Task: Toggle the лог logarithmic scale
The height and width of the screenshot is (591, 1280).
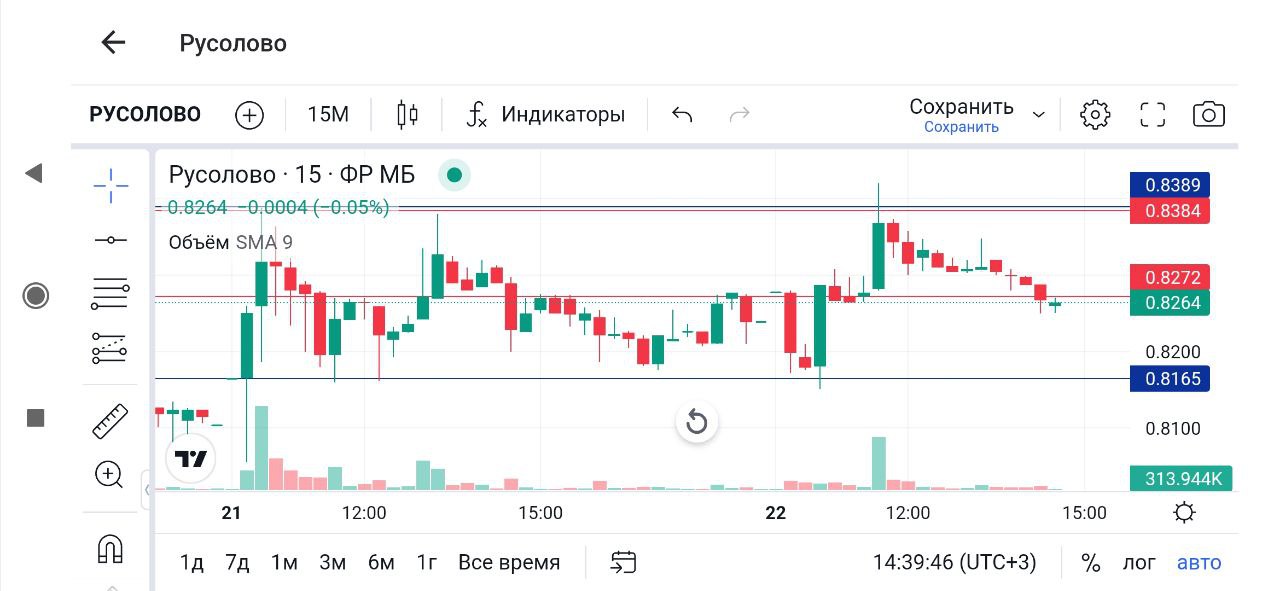Action: point(1138,563)
